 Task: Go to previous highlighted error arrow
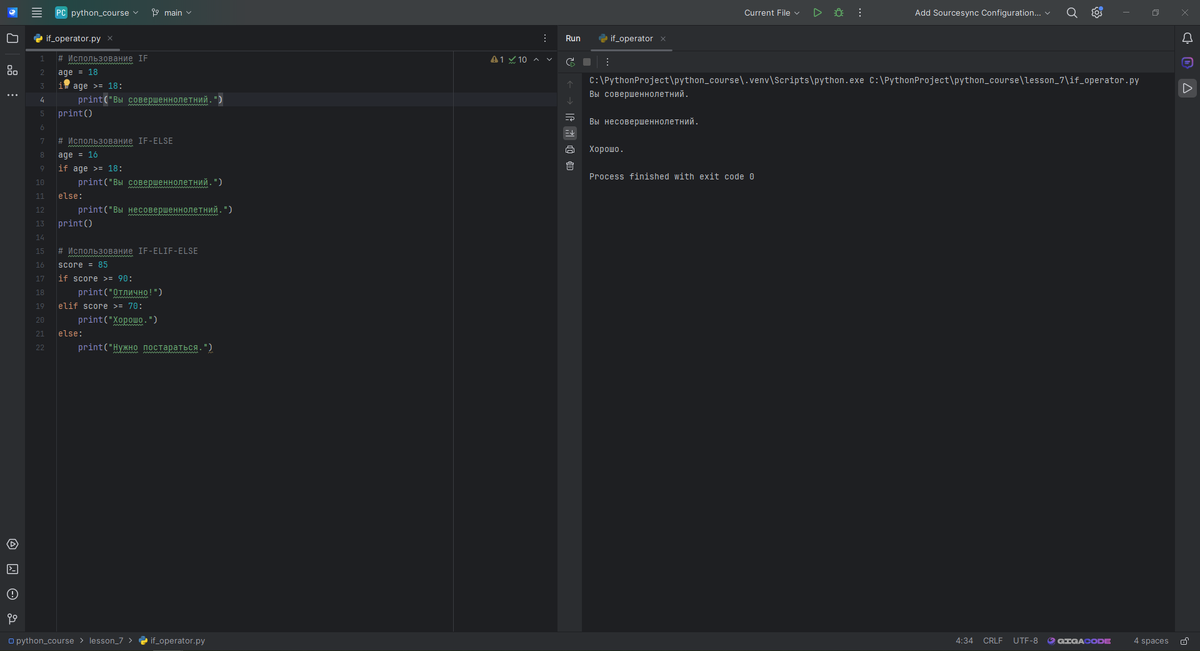pyautogui.click(x=536, y=60)
